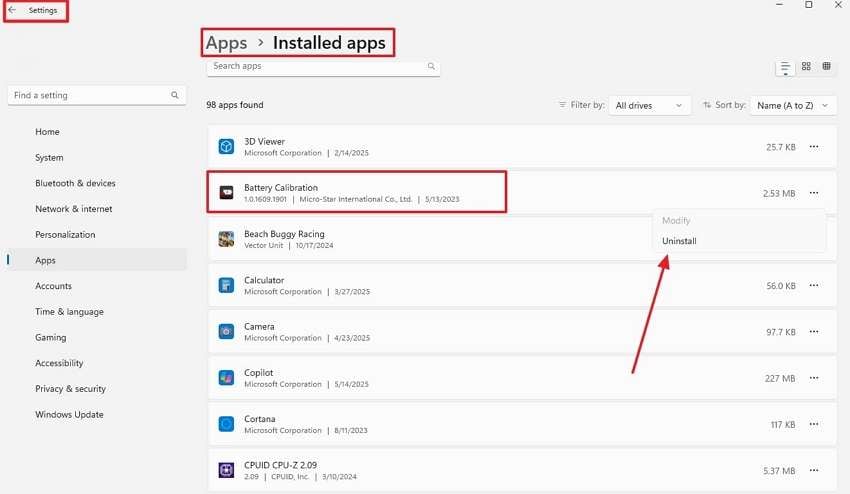Open the three-dot menu for Calculator
The height and width of the screenshot is (494, 850).
pos(814,285)
